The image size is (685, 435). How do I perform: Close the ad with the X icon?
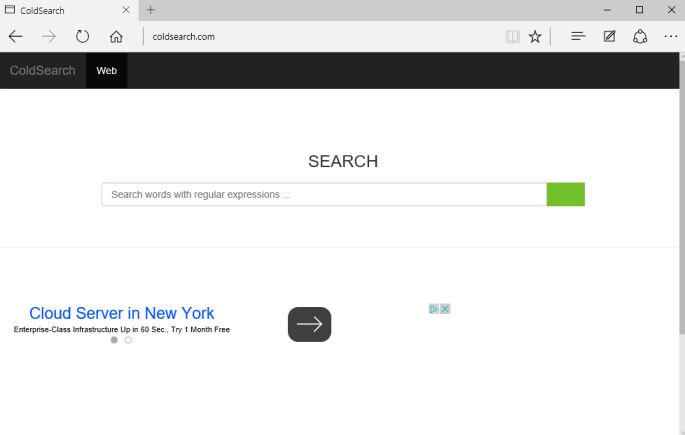coord(445,309)
